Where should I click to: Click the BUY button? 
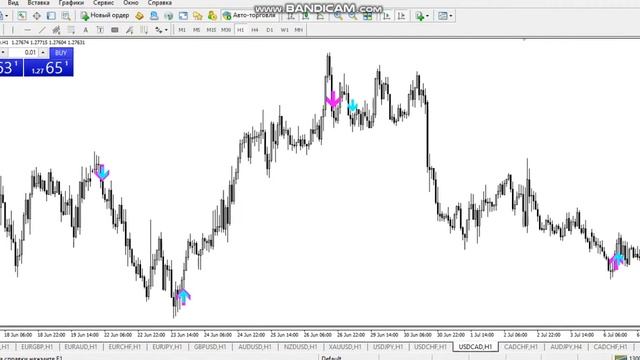click(x=61, y=53)
